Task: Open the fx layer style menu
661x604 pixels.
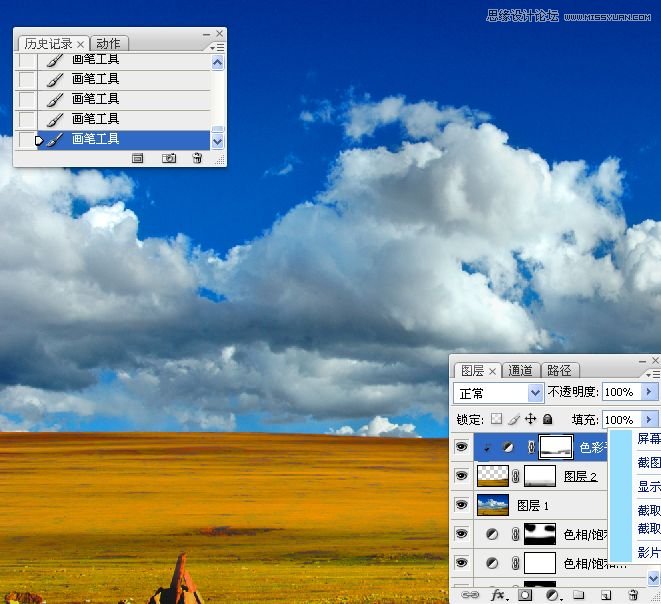Action: [x=497, y=596]
